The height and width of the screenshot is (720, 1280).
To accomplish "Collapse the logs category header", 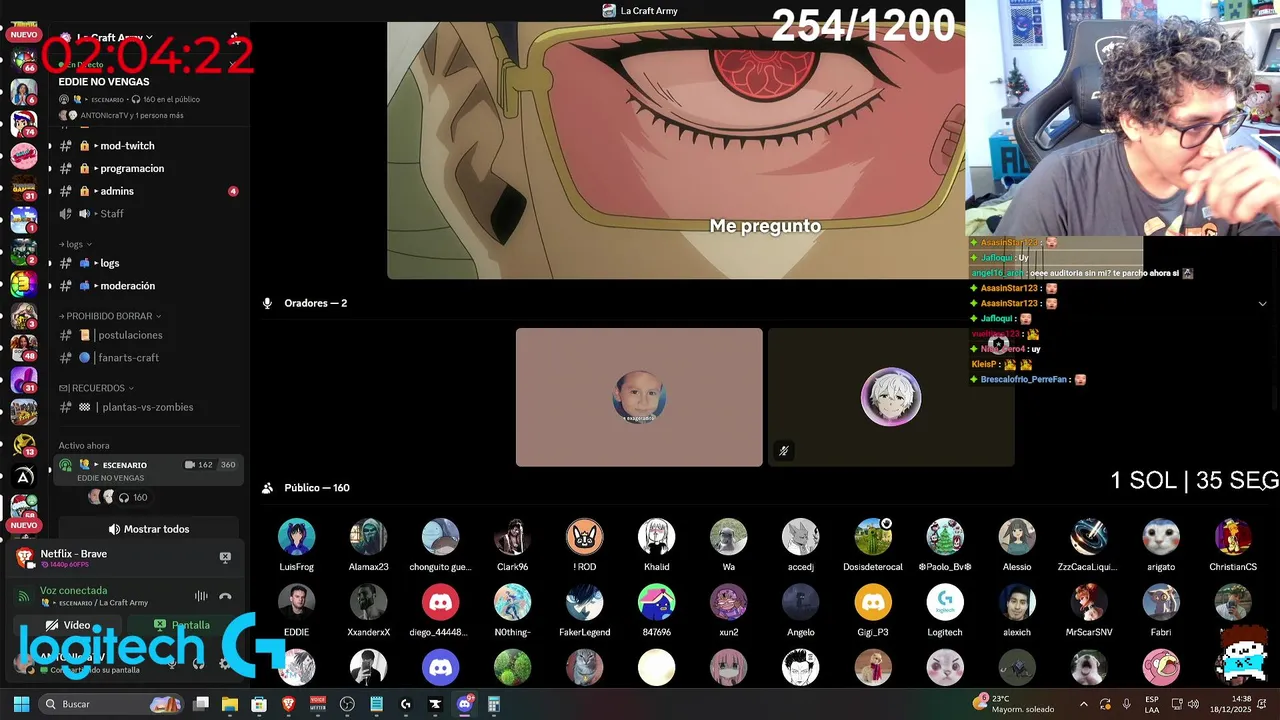I will click(x=76, y=244).
